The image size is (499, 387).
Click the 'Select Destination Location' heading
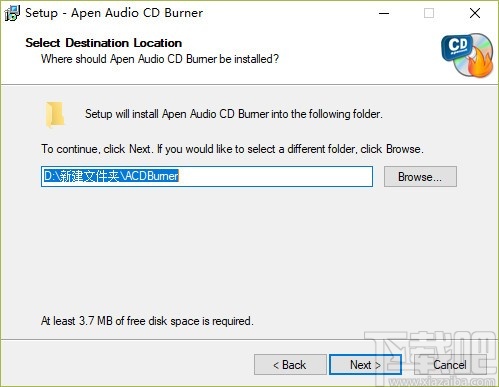pos(104,43)
